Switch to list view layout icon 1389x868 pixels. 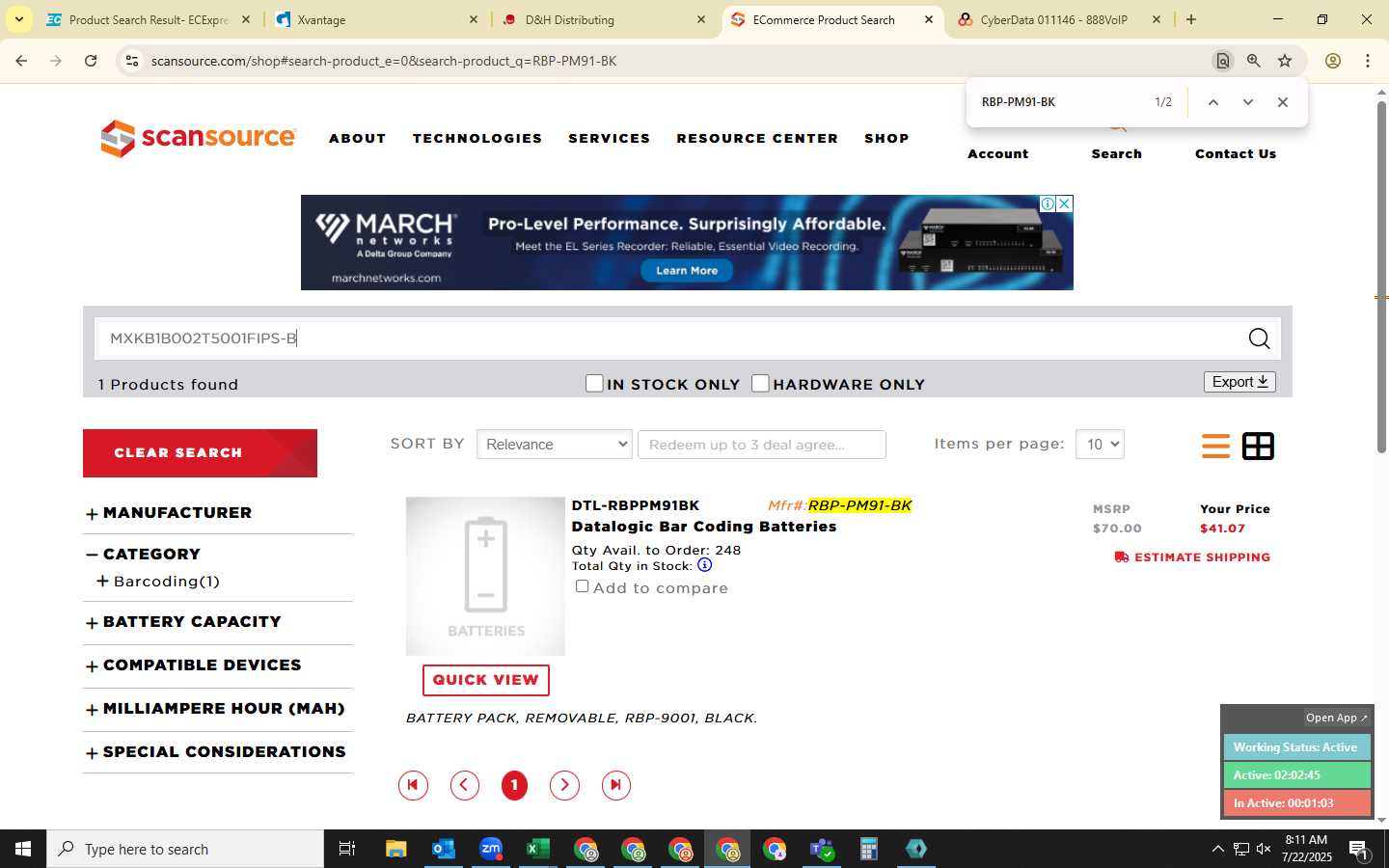pos(1215,446)
